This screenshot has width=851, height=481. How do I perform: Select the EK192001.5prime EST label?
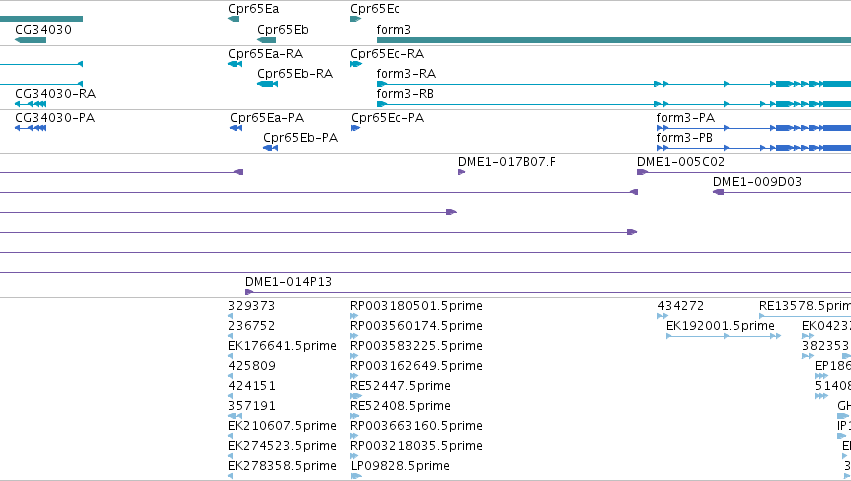(720, 326)
